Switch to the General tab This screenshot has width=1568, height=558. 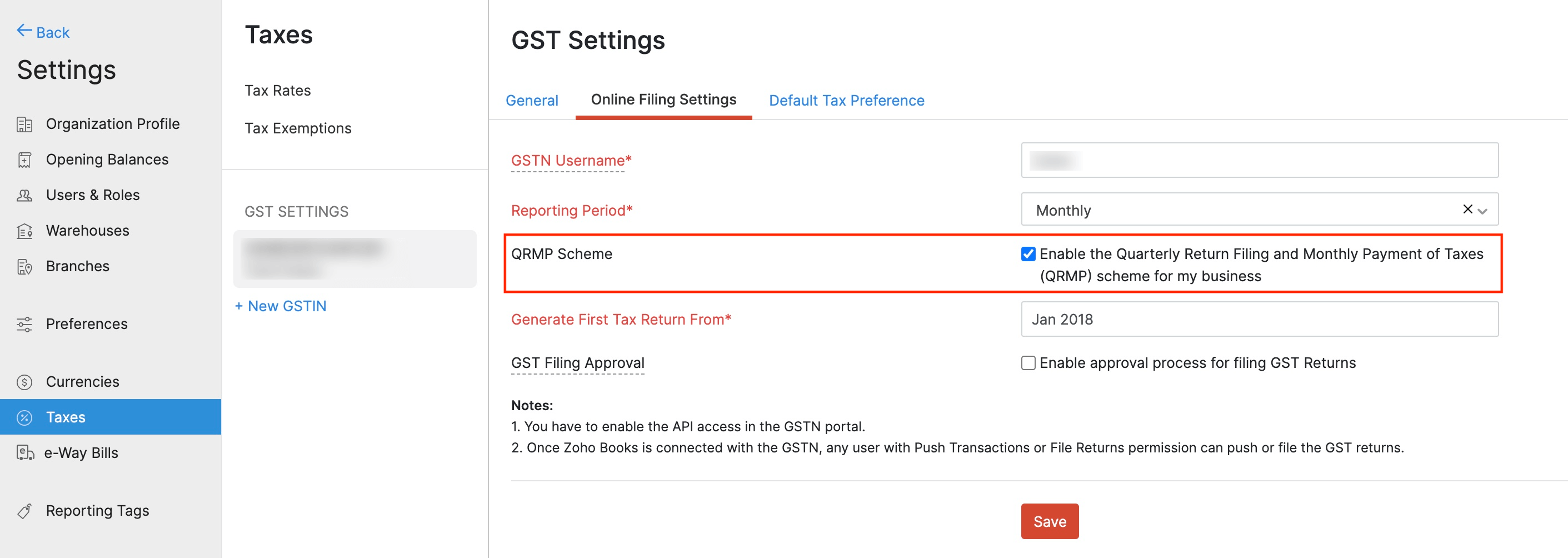(531, 101)
